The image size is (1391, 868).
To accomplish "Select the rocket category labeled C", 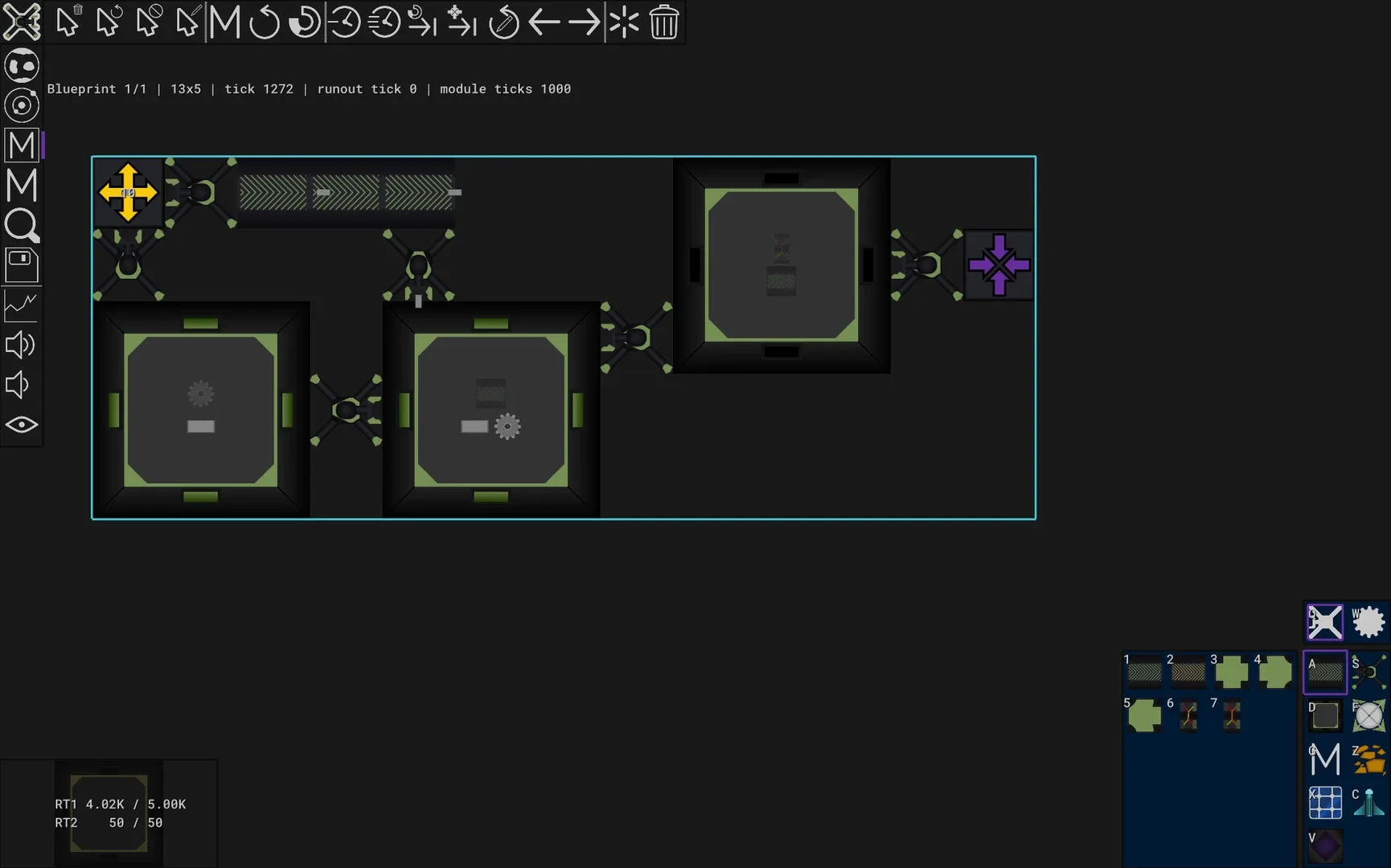I will click(1368, 802).
